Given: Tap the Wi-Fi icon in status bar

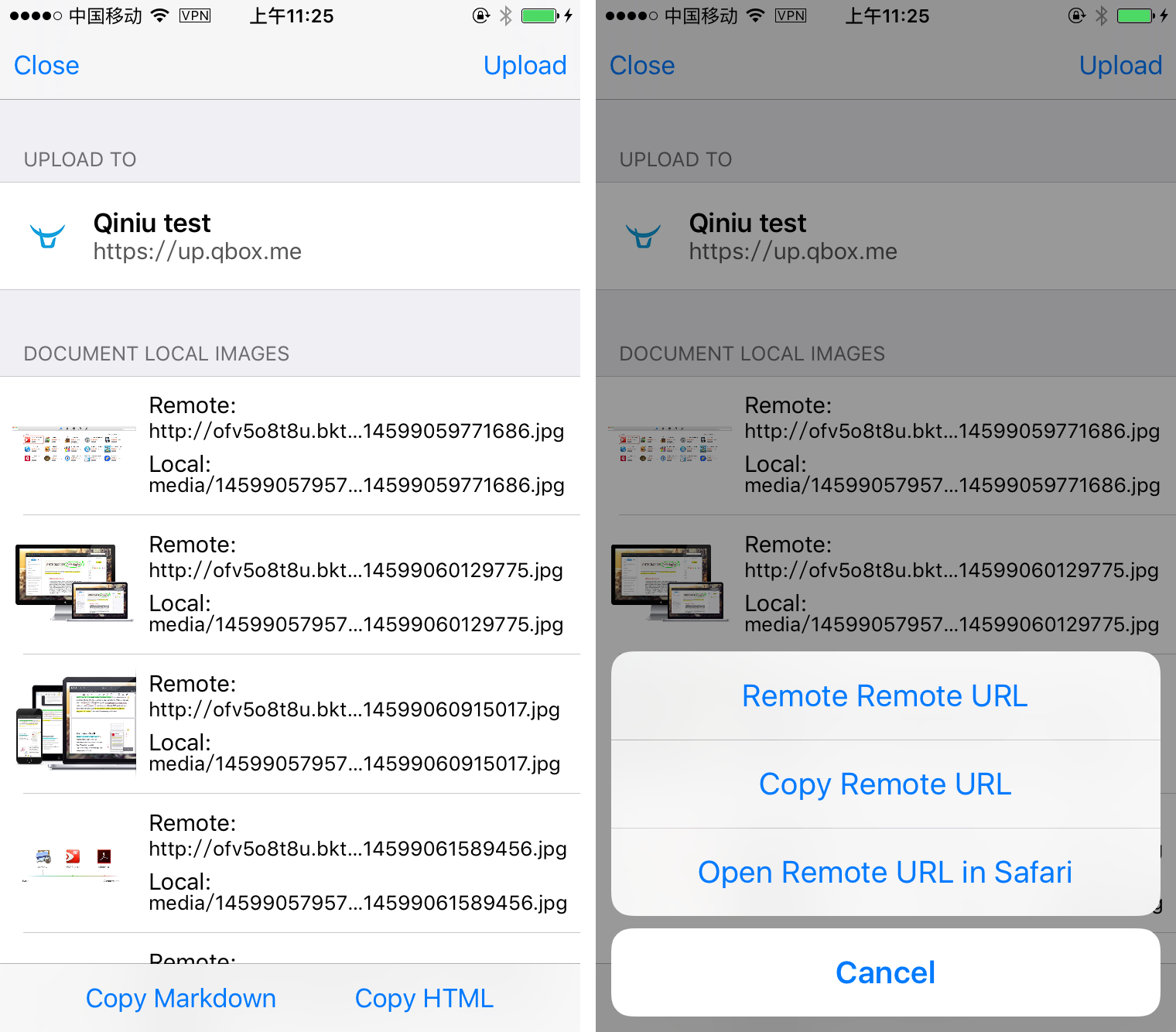Looking at the screenshot, I should 159,15.
